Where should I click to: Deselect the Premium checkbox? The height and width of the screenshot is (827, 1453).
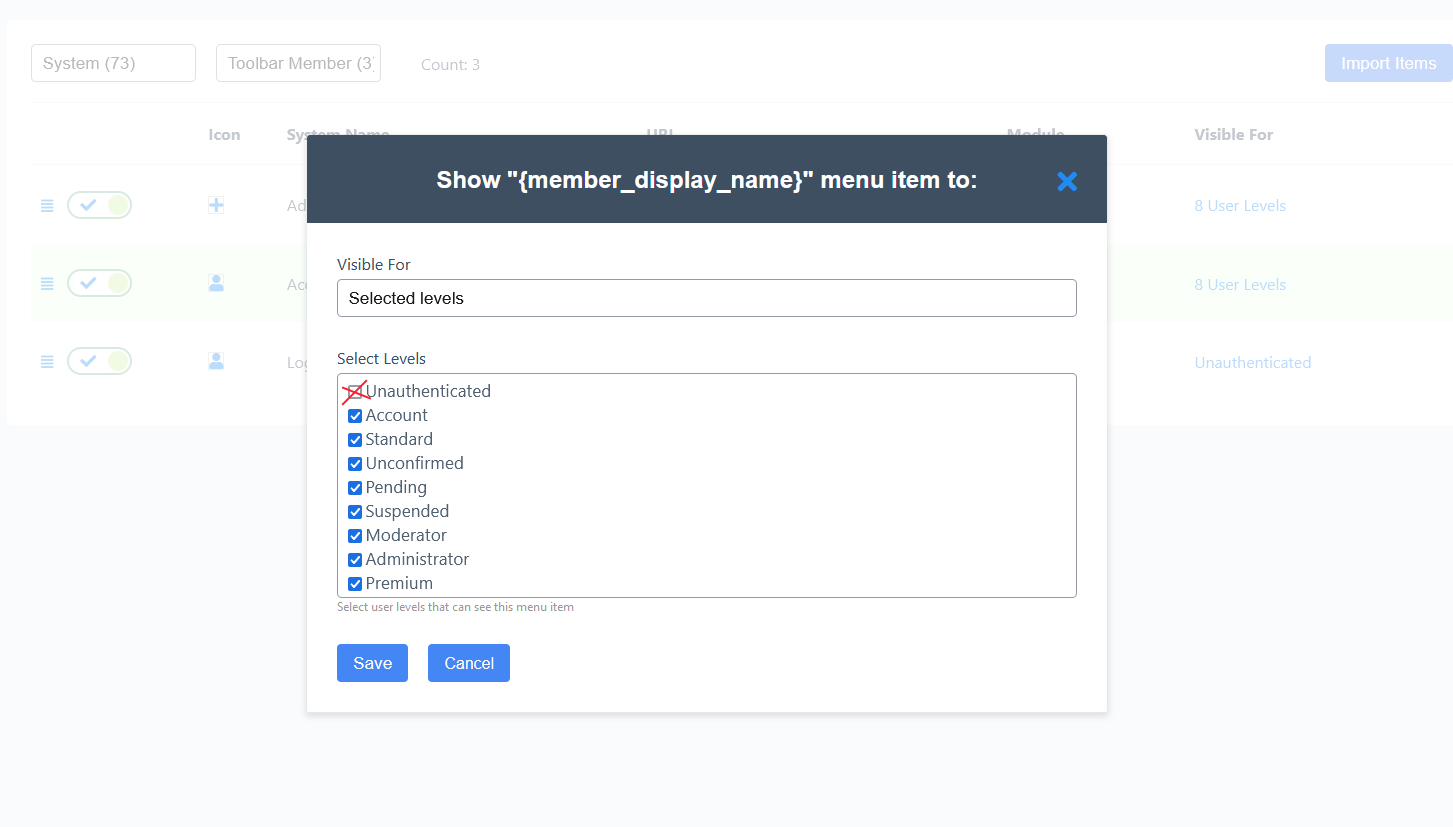355,584
